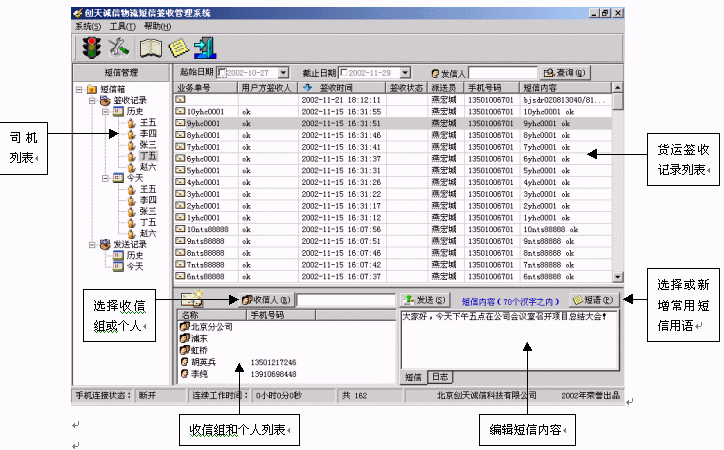Open the book icon in toolbar

(x=150, y=47)
